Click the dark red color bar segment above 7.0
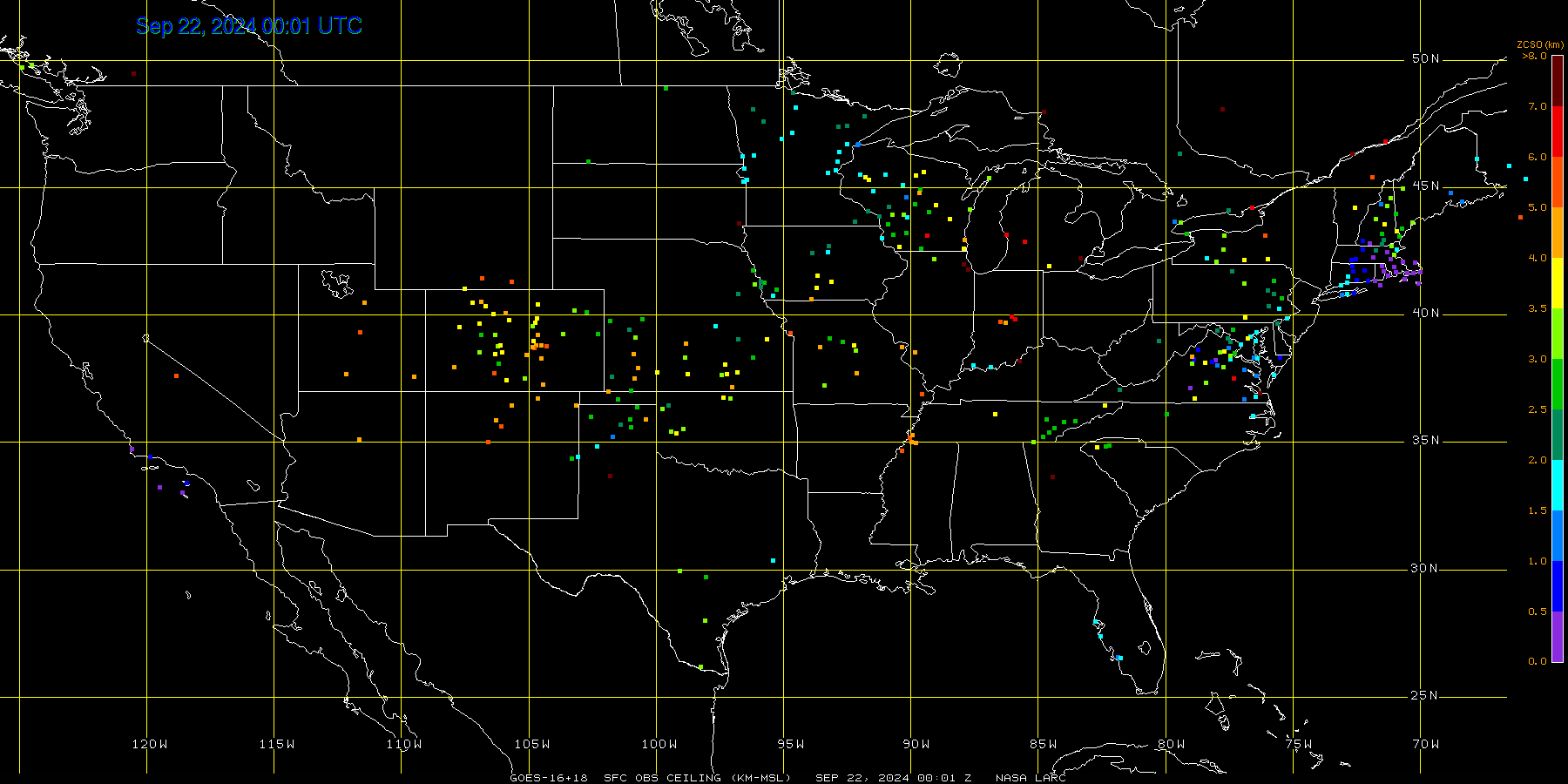1568x784 pixels. click(1558, 81)
